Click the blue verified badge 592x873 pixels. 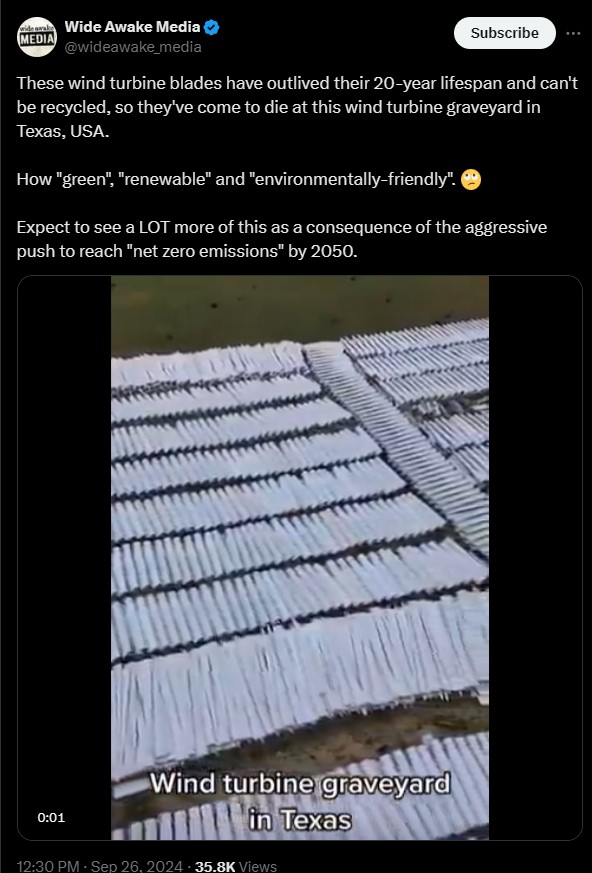[x=212, y=27]
